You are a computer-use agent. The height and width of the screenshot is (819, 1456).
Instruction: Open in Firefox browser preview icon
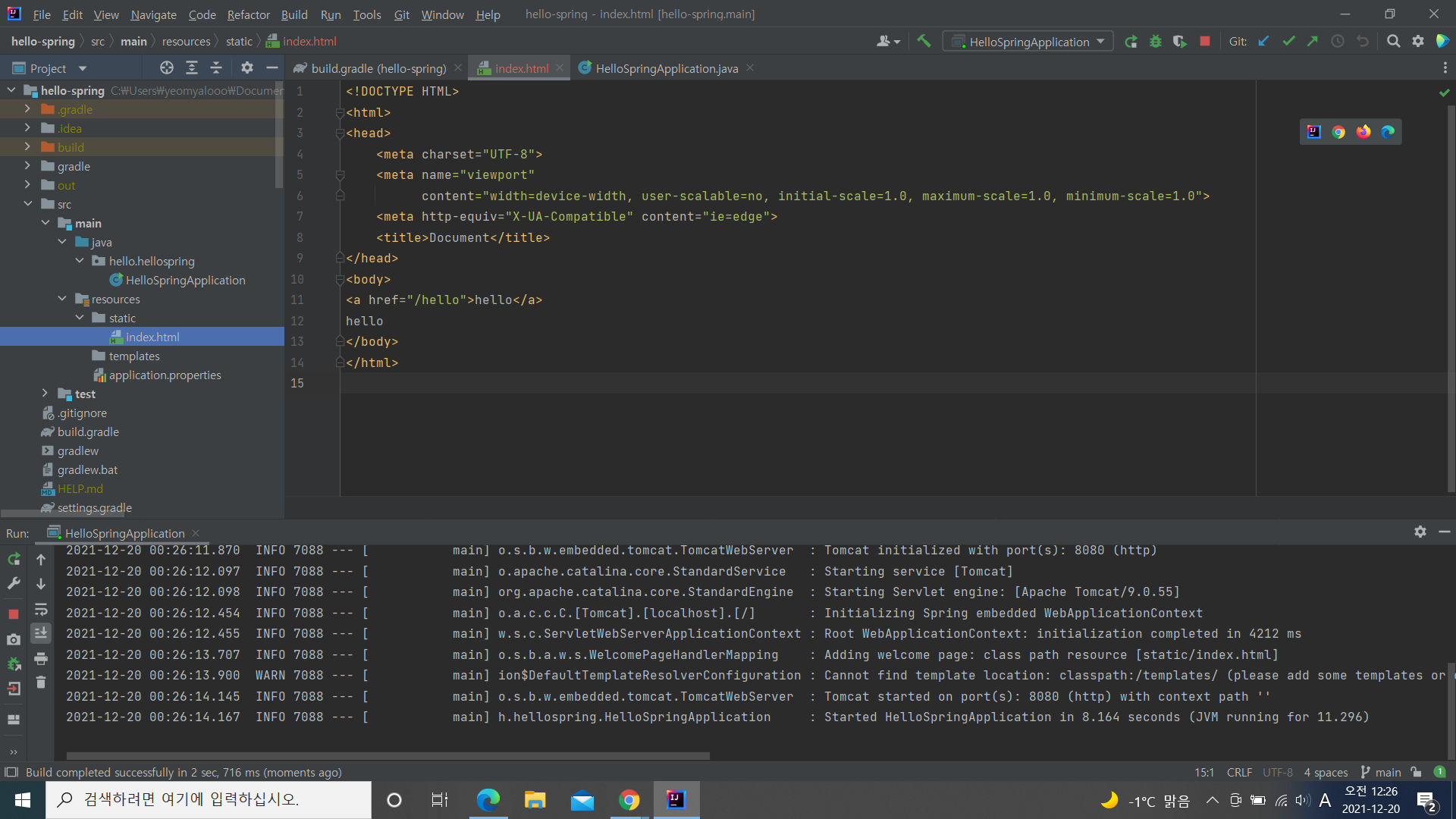point(1363,132)
